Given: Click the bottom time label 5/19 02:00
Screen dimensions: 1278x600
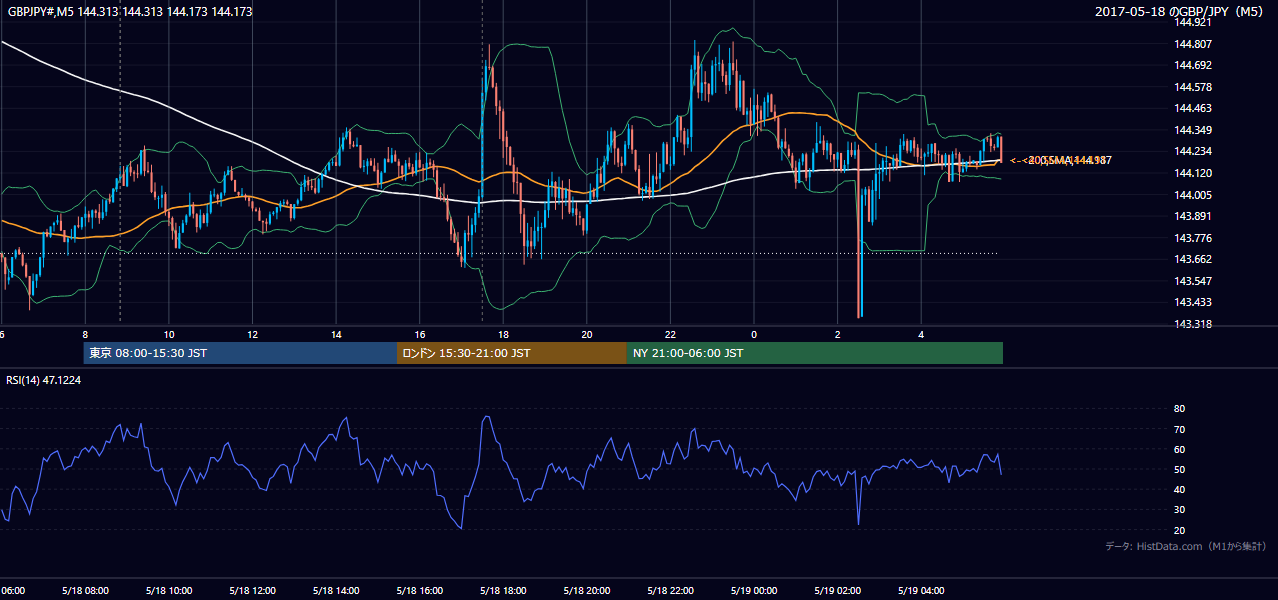Looking at the screenshot, I should point(838,590).
